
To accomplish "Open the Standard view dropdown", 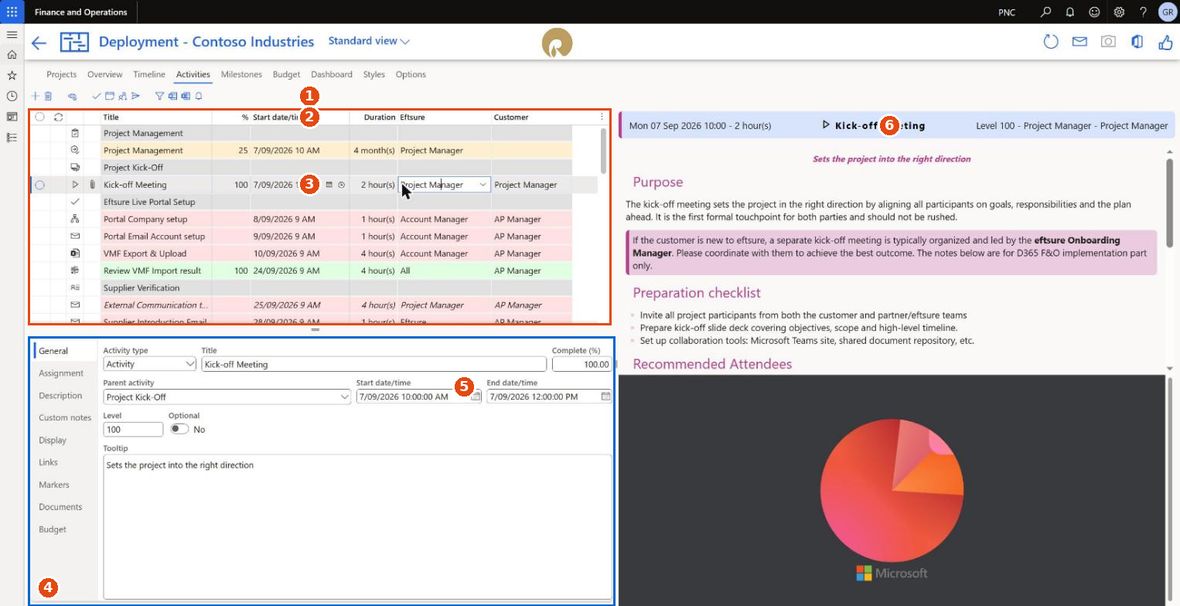I will 369,41.
